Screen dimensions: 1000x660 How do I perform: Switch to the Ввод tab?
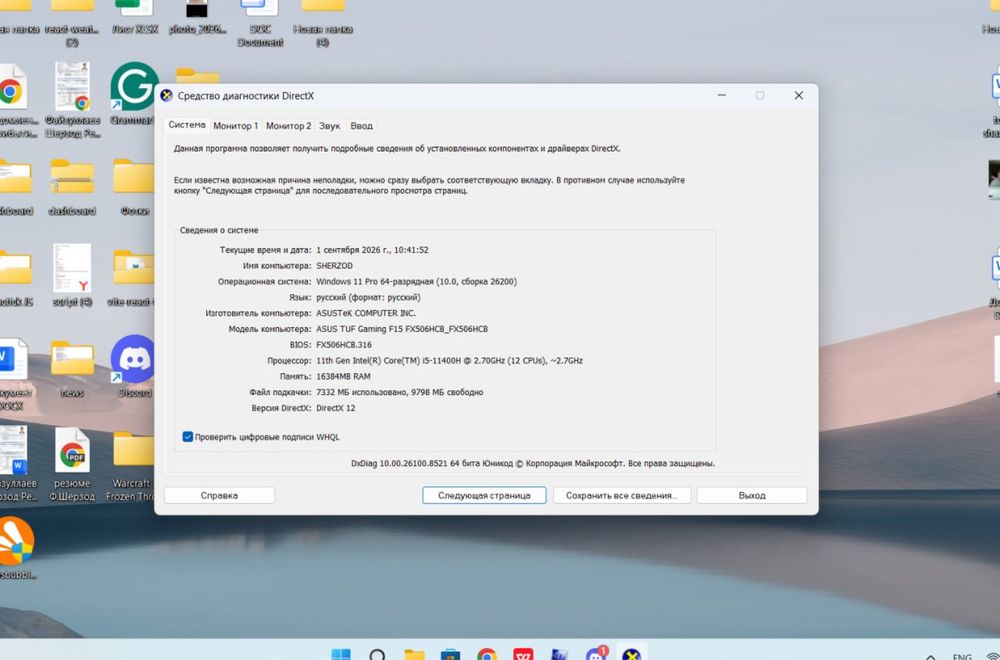coord(361,126)
